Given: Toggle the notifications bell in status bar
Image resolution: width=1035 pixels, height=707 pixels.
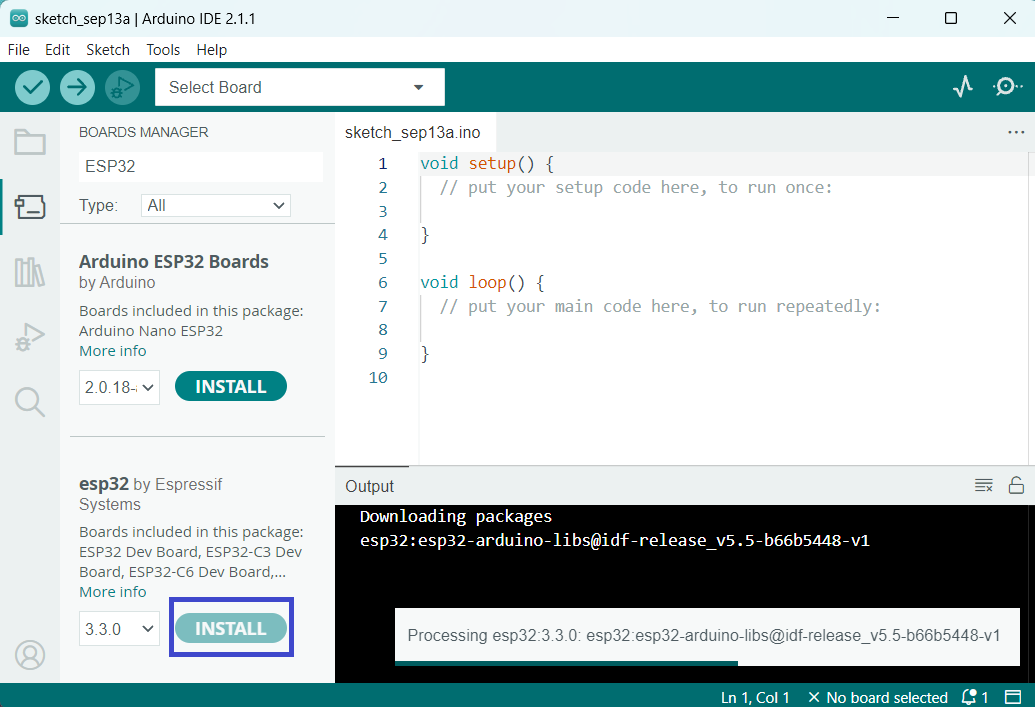Looking at the screenshot, I should [966, 697].
